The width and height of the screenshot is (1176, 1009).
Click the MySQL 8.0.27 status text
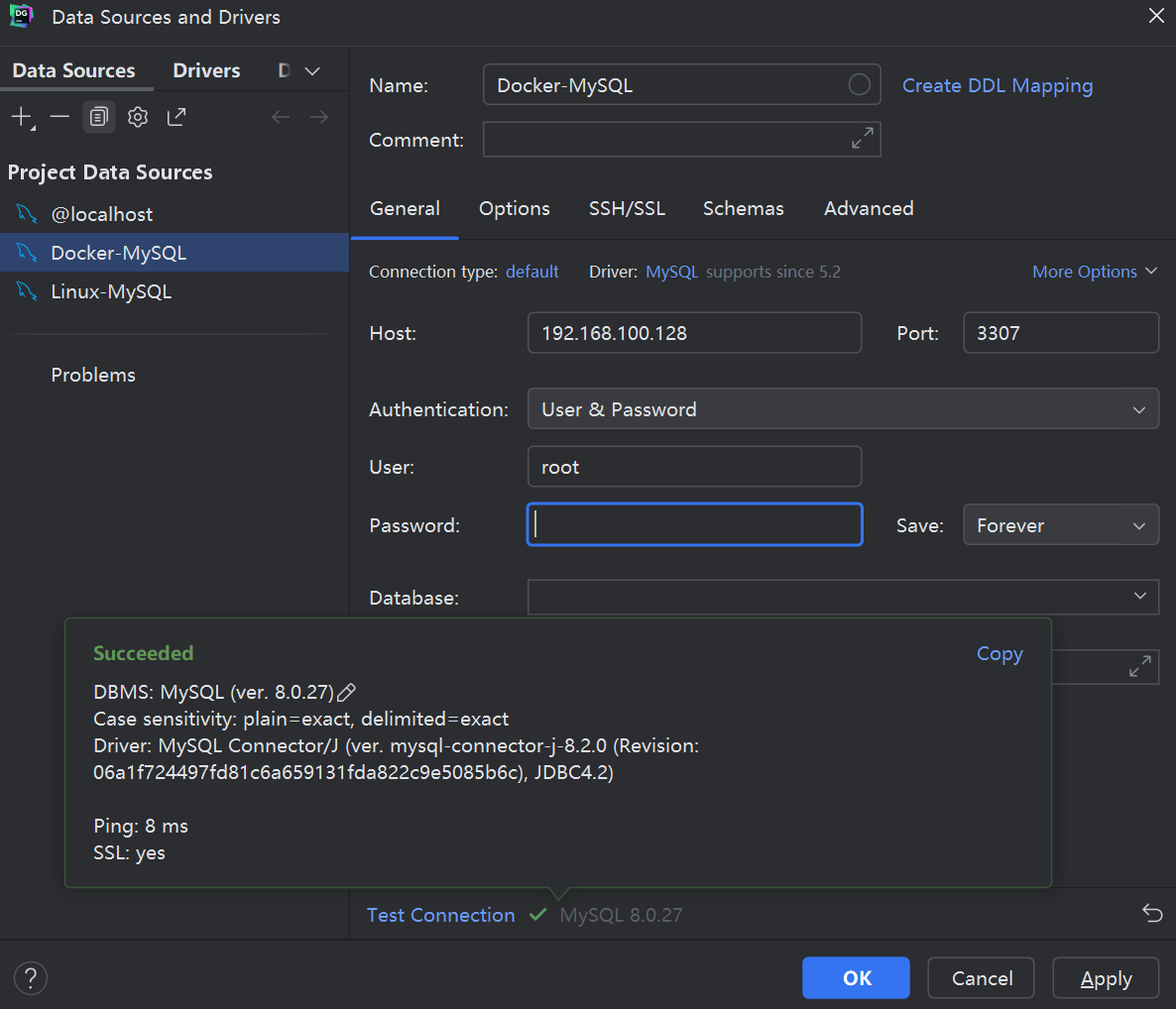click(621, 915)
